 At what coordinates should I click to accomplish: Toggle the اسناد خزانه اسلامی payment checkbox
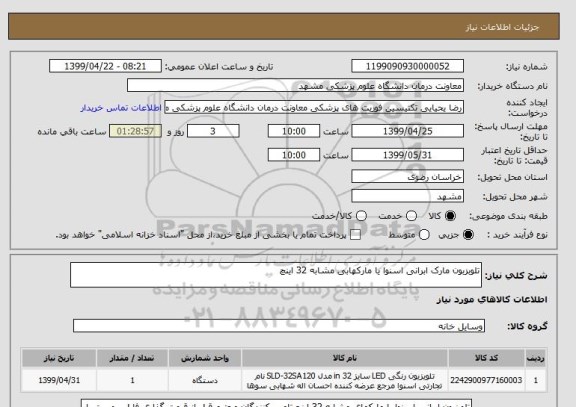(x=355, y=235)
